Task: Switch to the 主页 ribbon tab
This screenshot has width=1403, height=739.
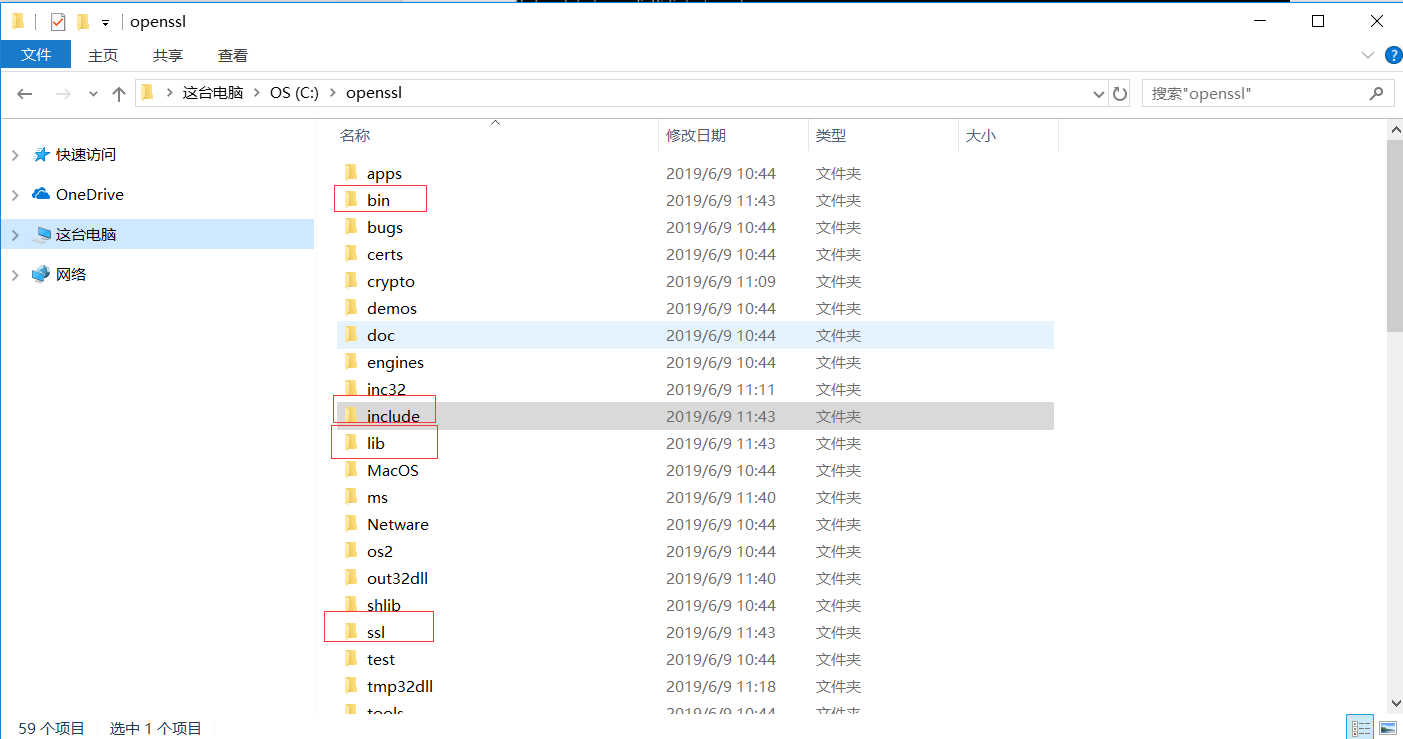Action: (103, 55)
